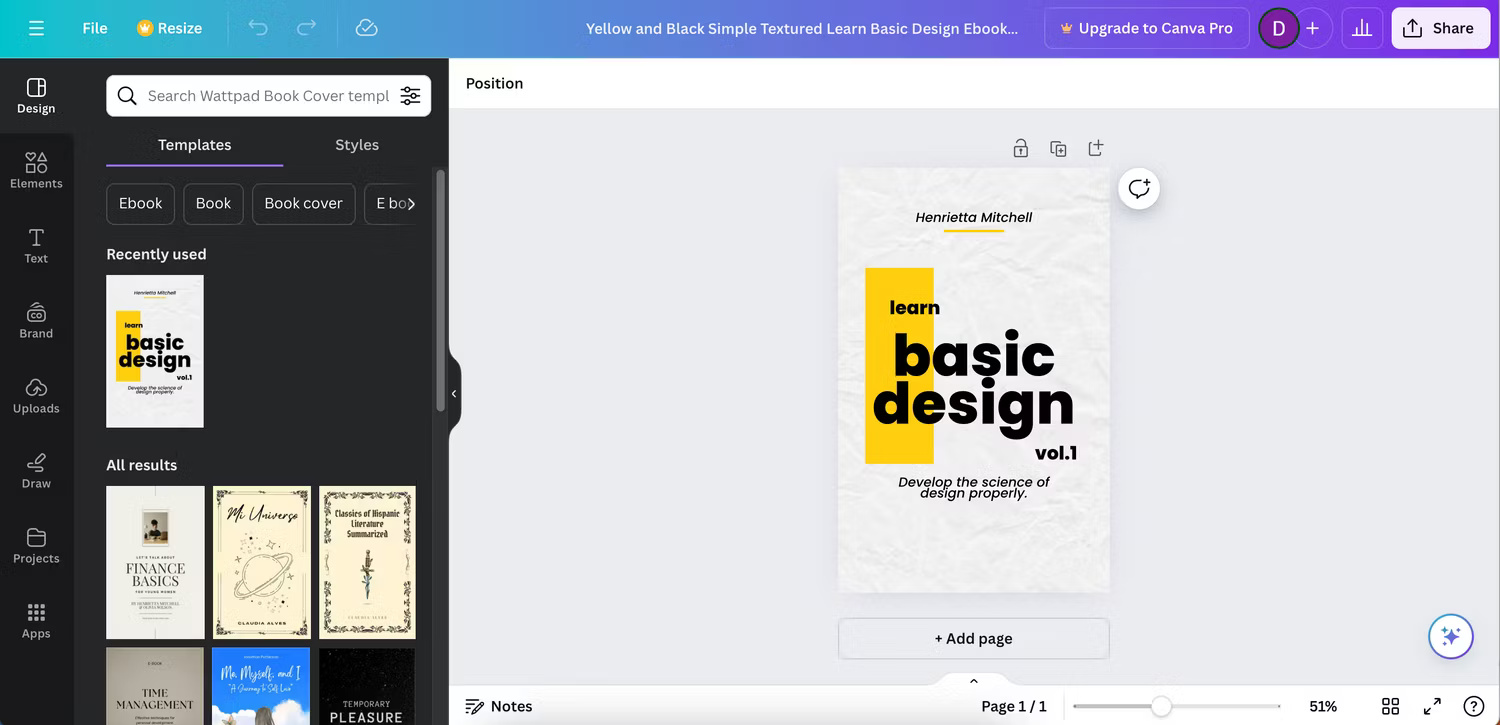
Task: Collapse the side panel with arrow handle
Action: (x=454, y=394)
